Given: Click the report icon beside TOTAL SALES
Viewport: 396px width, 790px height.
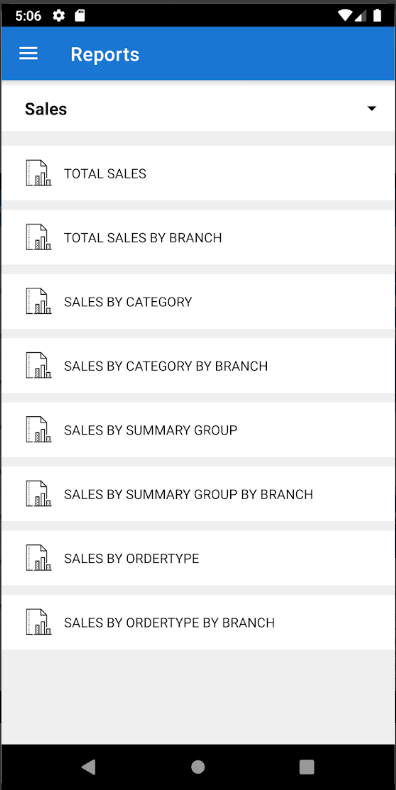Looking at the screenshot, I should [38, 173].
